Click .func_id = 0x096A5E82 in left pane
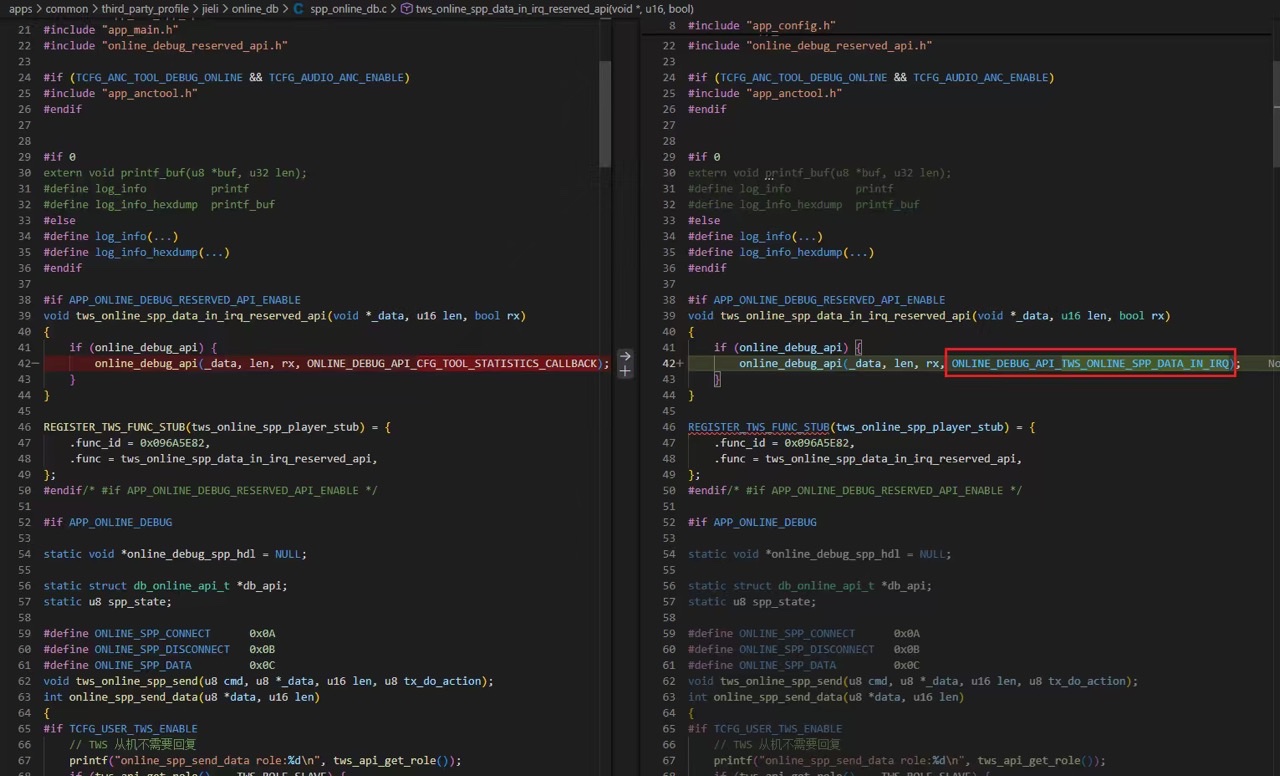The width and height of the screenshot is (1280, 776). click(x=140, y=443)
